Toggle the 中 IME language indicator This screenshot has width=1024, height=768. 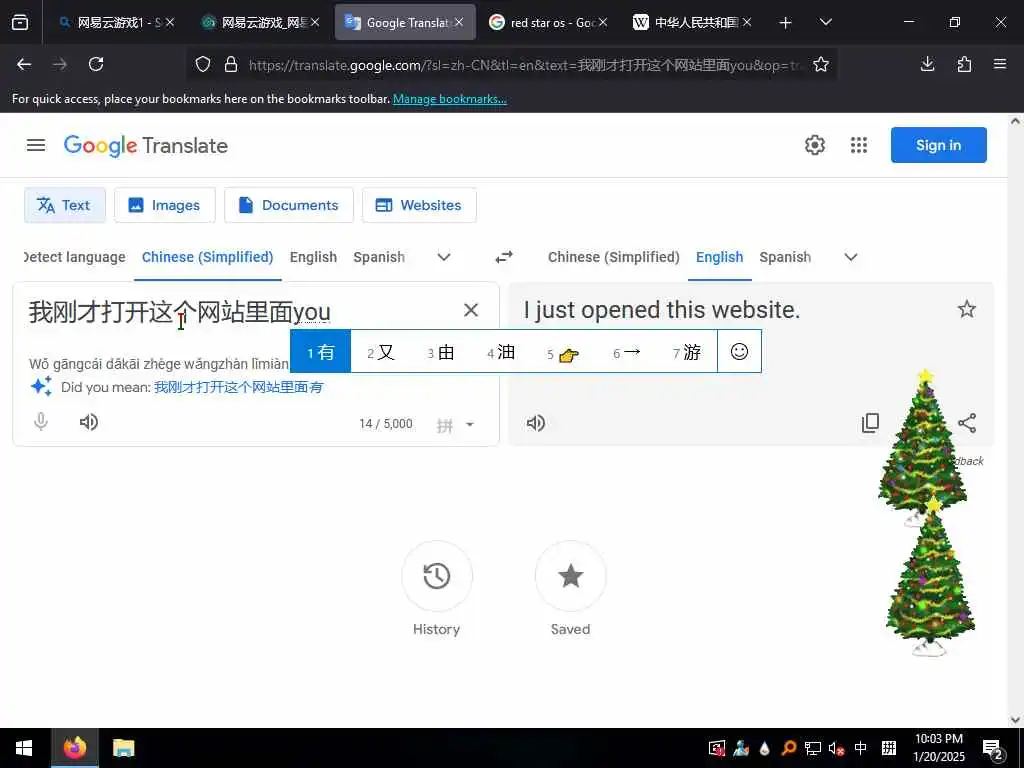(x=861, y=748)
